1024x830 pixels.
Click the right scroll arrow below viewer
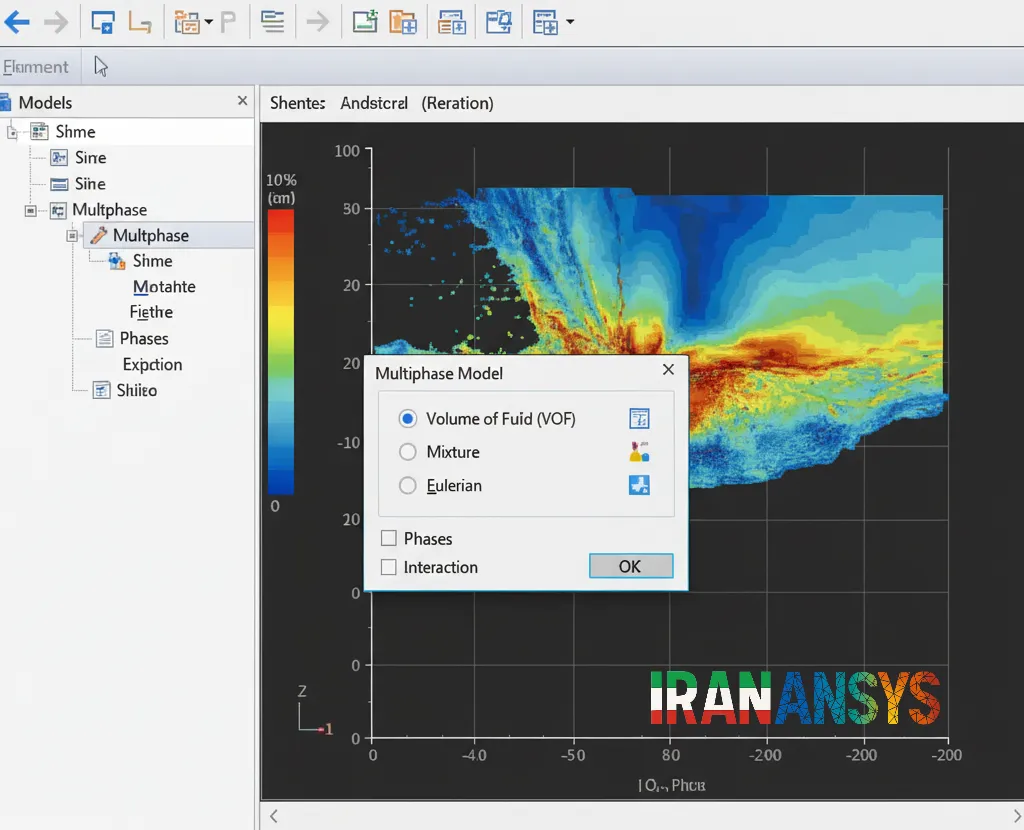coord(1017,816)
